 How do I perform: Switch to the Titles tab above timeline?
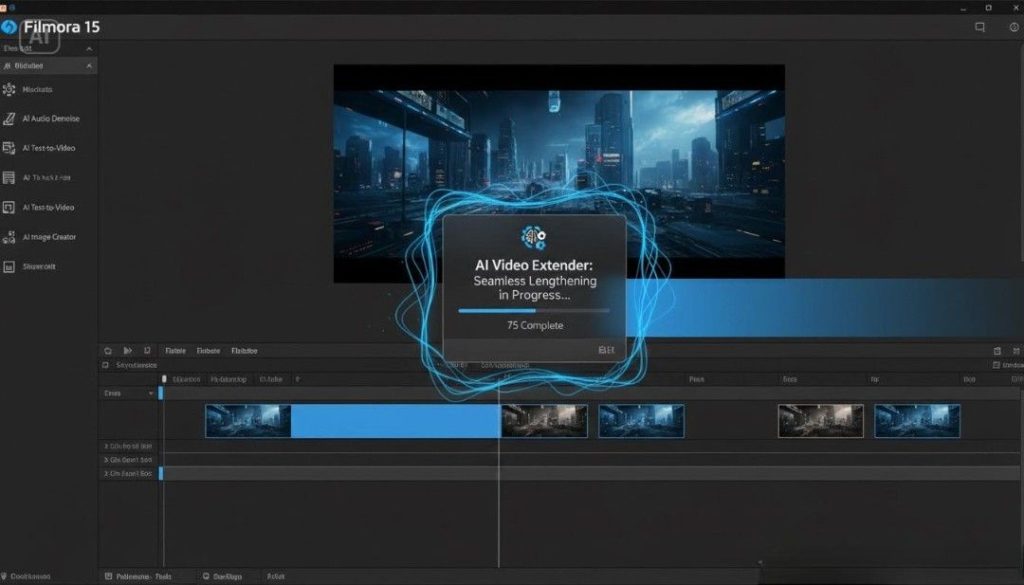(x=176, y=351)
